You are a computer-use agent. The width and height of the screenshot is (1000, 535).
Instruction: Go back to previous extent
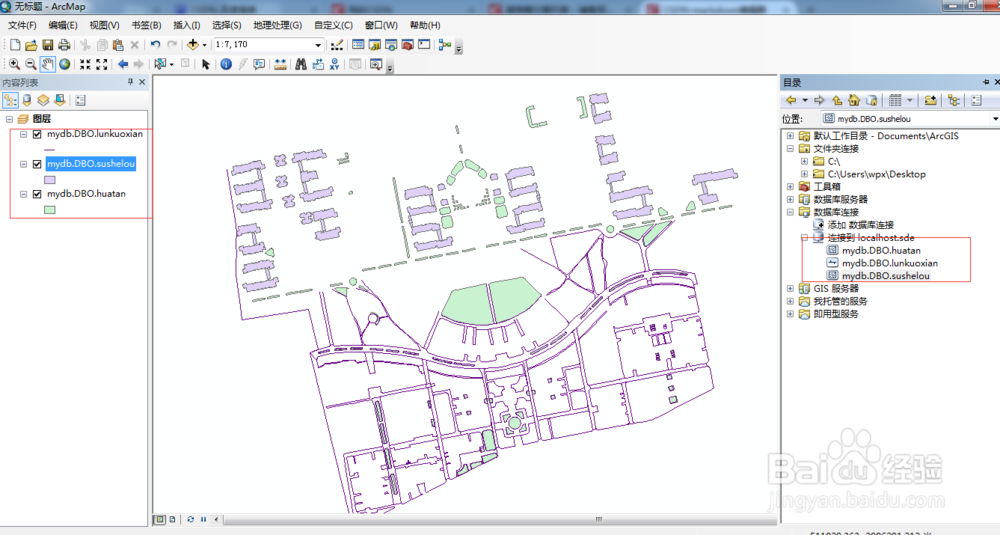click(x=122, y=64)
